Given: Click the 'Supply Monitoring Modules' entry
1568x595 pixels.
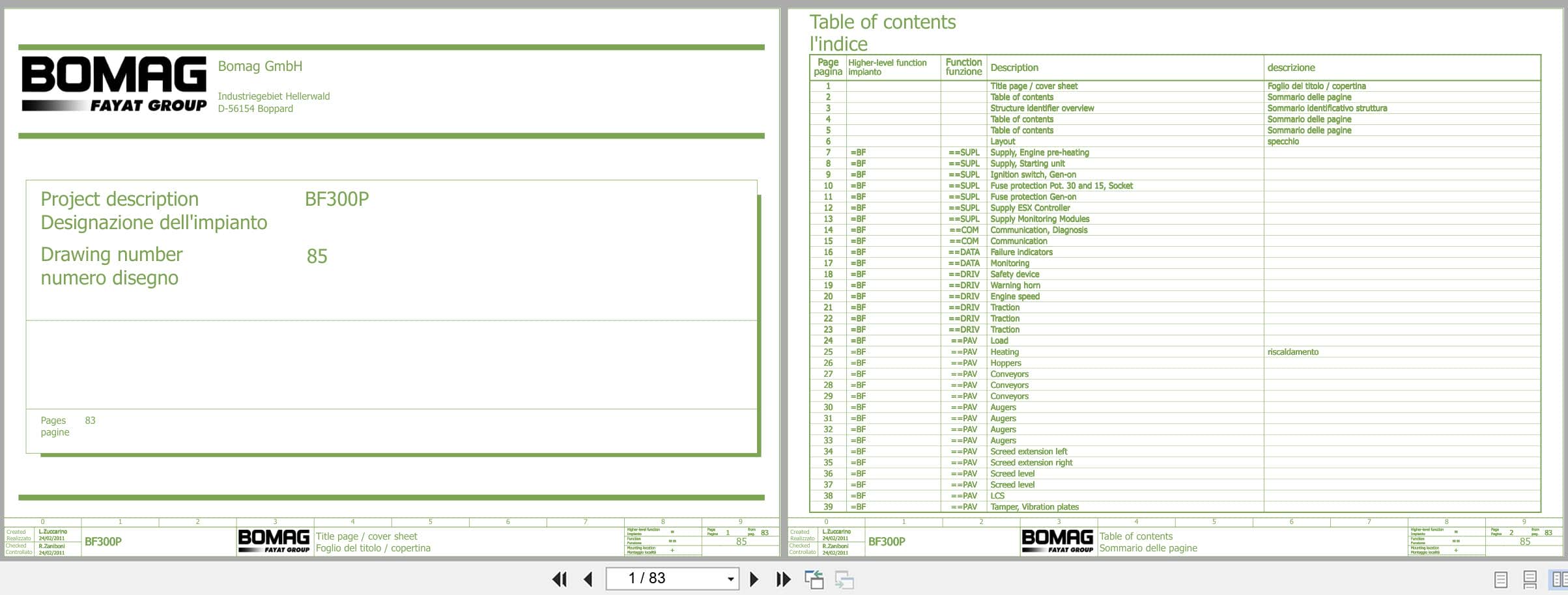Looking at the screenshot, I should [1040, 219].
